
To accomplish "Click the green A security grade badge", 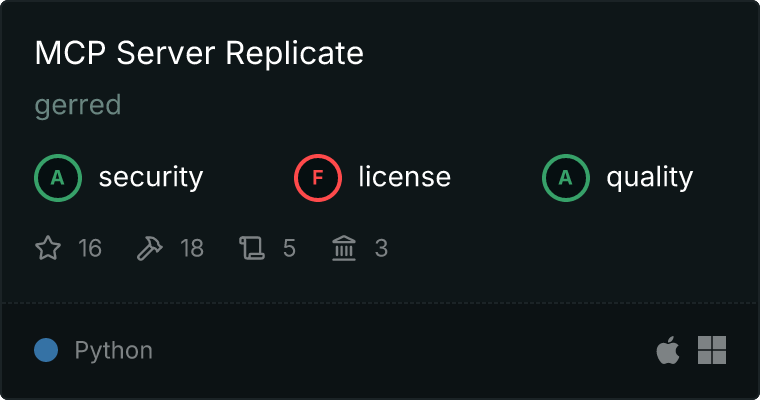I will click(x=58, y=178).
